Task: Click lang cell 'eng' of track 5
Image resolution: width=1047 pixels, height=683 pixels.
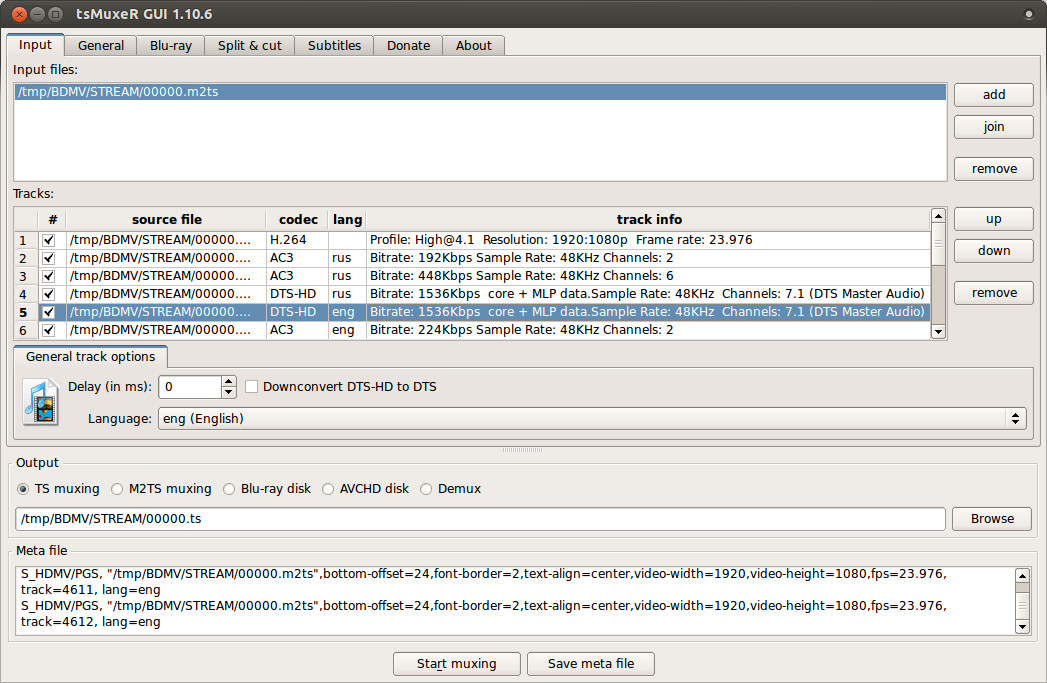Action: [347, 312]
